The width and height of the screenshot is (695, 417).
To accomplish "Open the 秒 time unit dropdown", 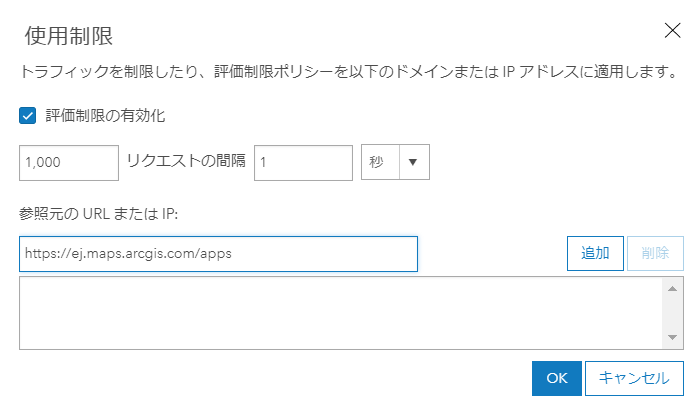I will (380, 163).
